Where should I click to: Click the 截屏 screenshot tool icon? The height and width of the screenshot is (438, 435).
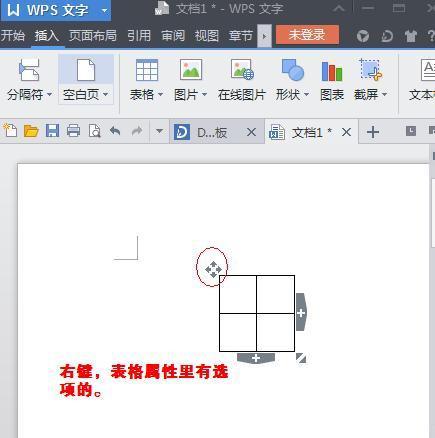[370, 69]
